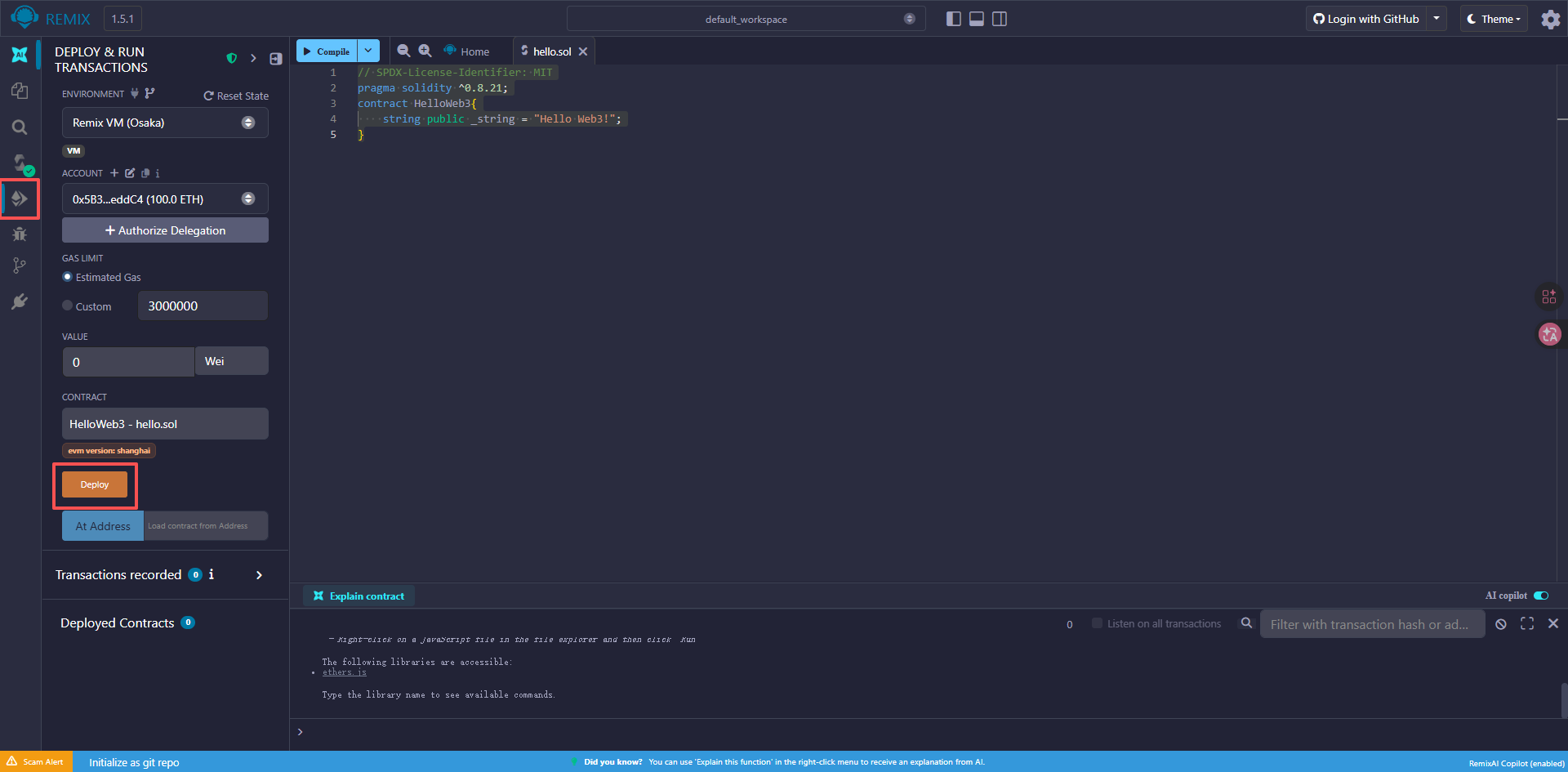This screenshot has width=1568, height=772.
Task: Toggle the AI copilot switch
Action: click(1541, 596)
